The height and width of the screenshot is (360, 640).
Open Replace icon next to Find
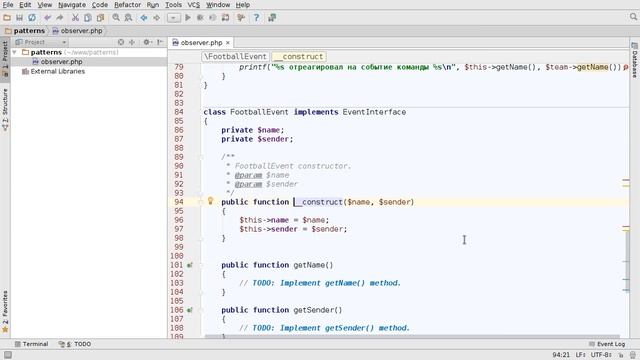coord(128,18)
